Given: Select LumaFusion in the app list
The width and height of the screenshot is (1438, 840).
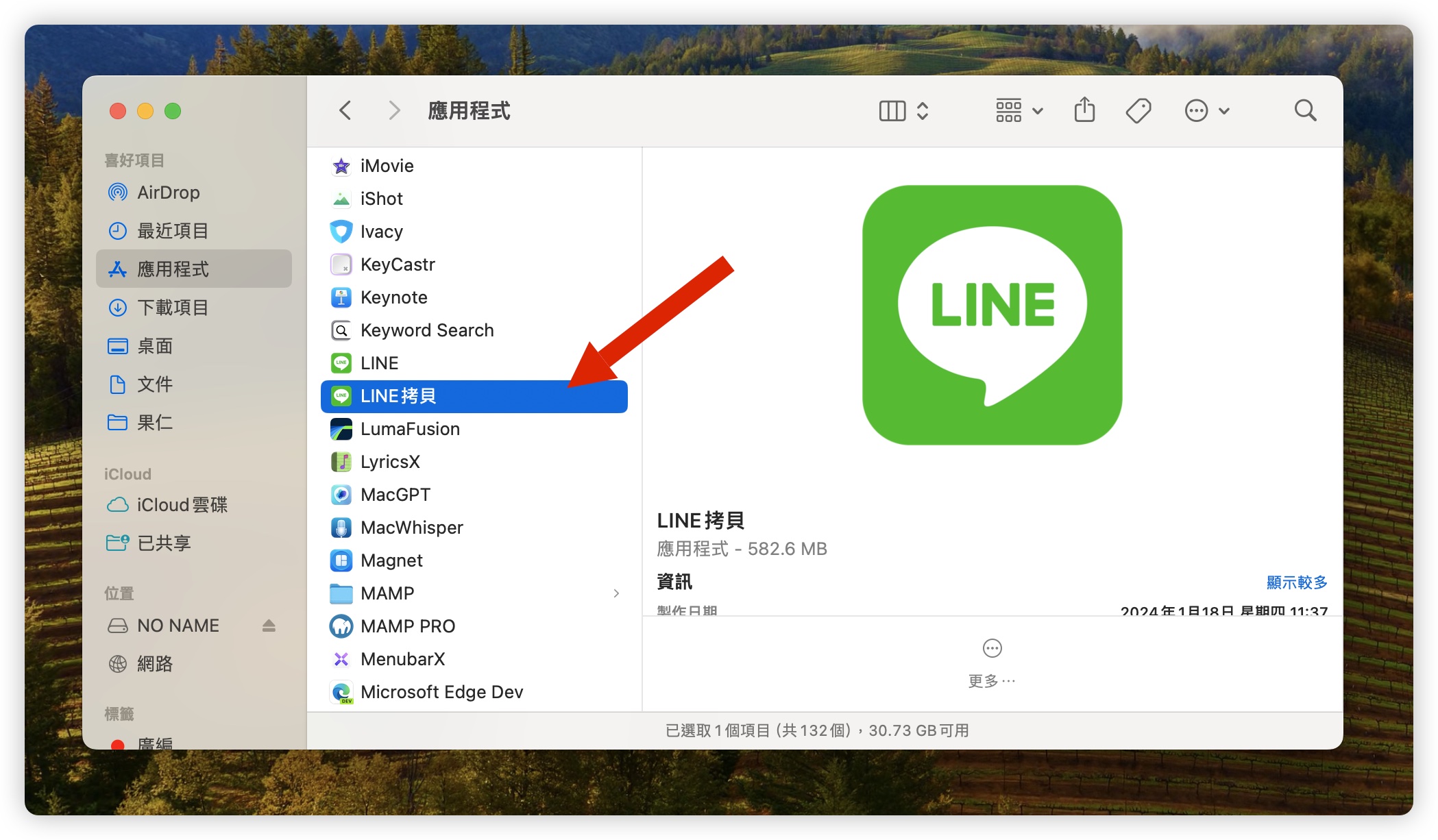Looking at the screenshot, I should click(x=474, y=429).
